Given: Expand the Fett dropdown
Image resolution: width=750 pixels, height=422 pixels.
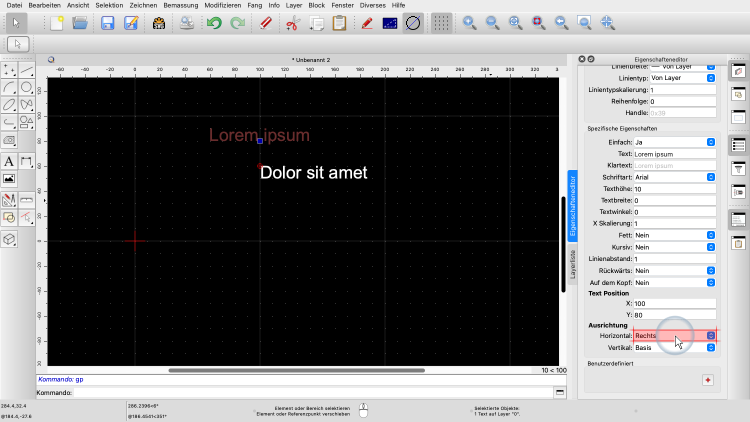Looking at the screenshot, I should click(675, 235).
